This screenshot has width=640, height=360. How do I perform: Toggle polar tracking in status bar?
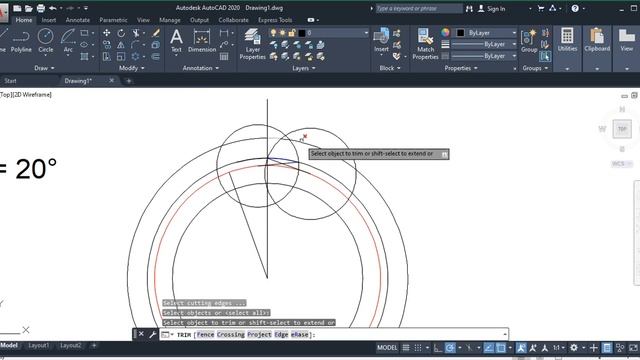(x=450, y=348)
